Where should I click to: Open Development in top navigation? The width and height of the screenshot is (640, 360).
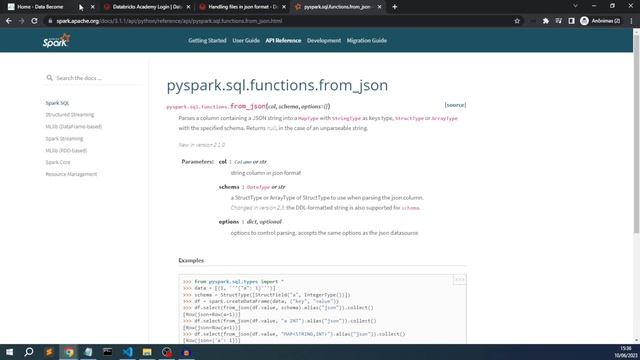pos(324,40)
